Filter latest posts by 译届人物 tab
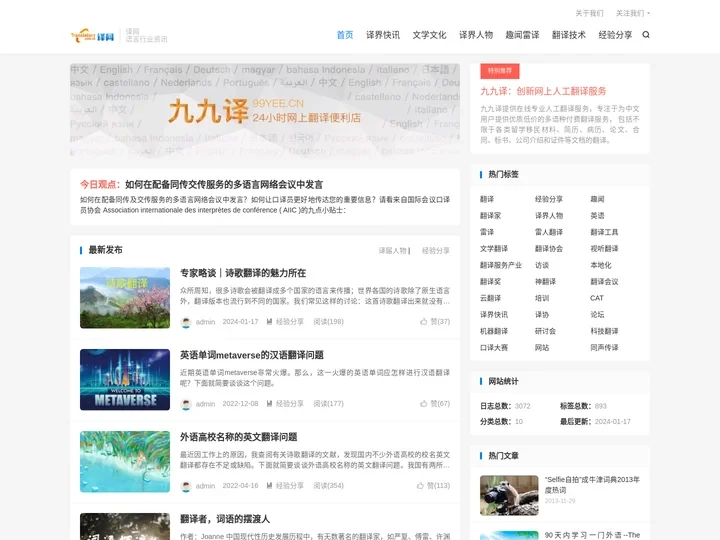Screen dimensions: 720x540 [x=393, y=251]
